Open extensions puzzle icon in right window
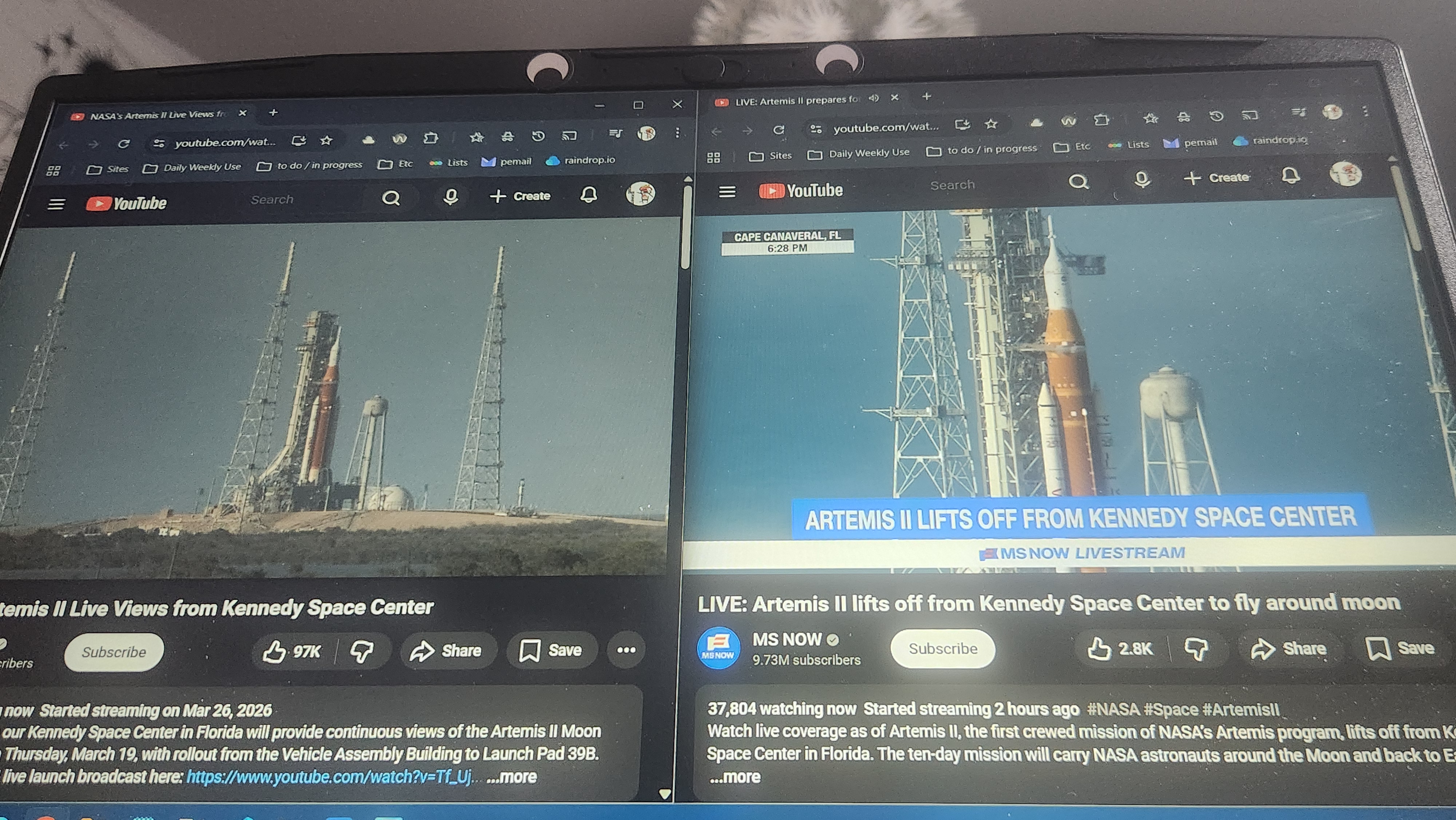The image size is (1456, 820). (x=1100, y=119)
